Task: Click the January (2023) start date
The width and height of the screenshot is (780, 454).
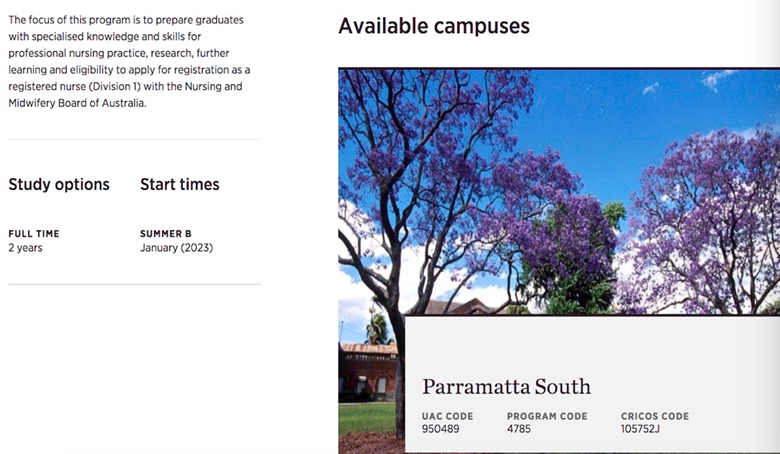Action: tap(177, 248)
